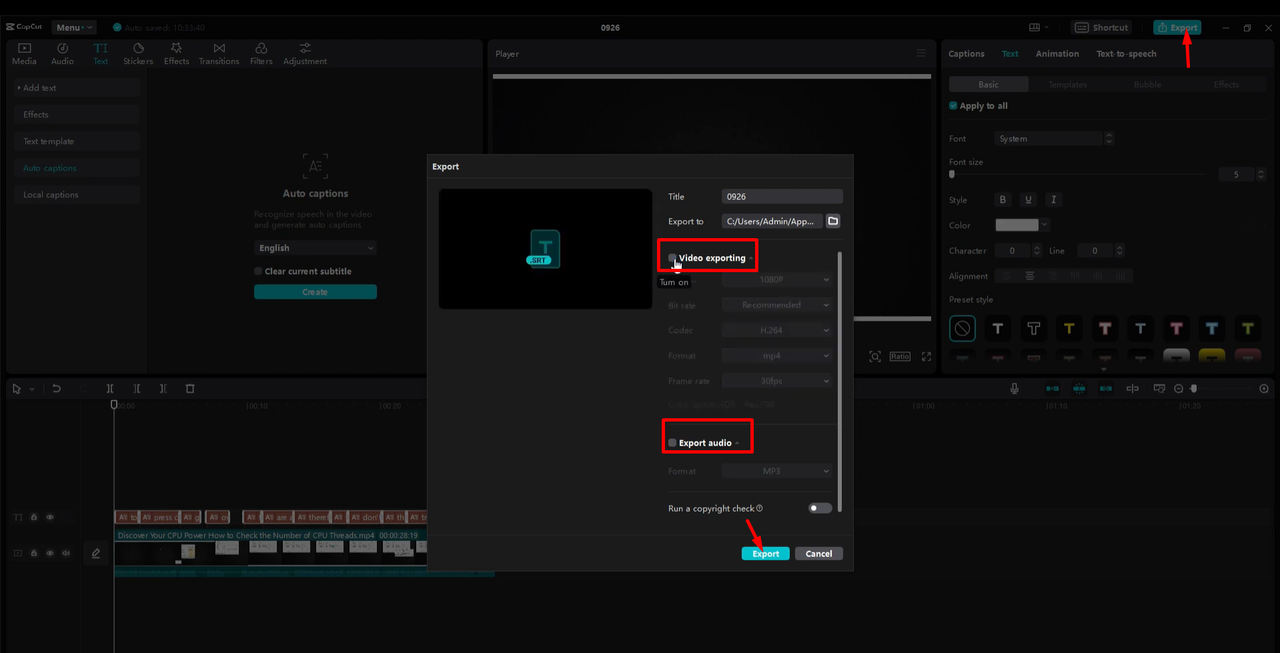Image resolution: width=1280 pixels, height=653 pixels.
Task: Open the Filters tab
Action: [261, 54]
